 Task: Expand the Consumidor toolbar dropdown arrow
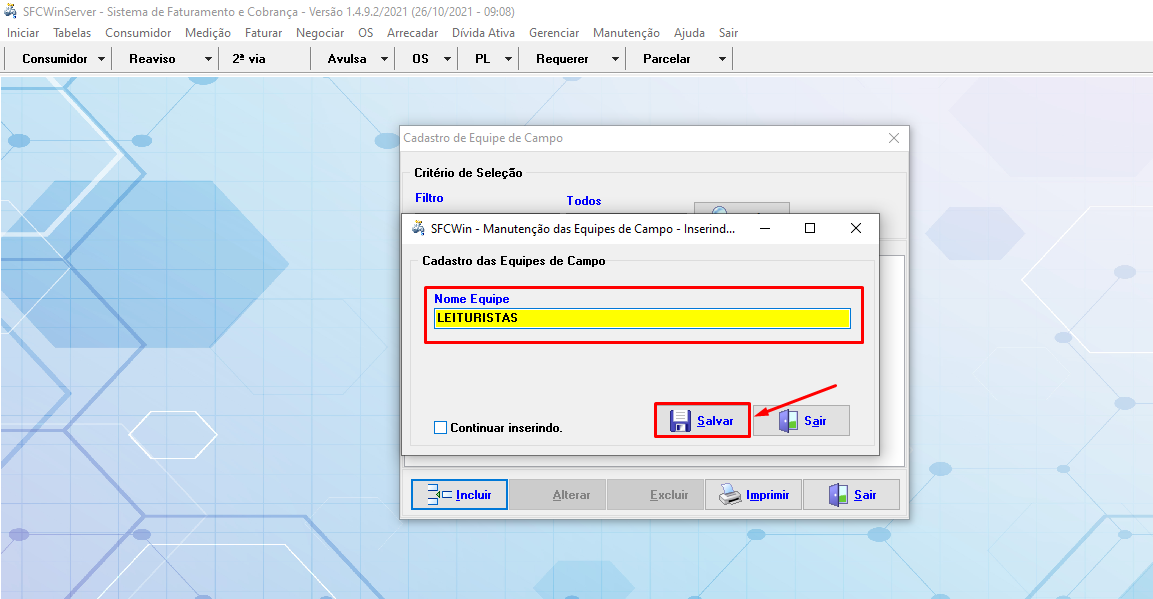(101, 59)
